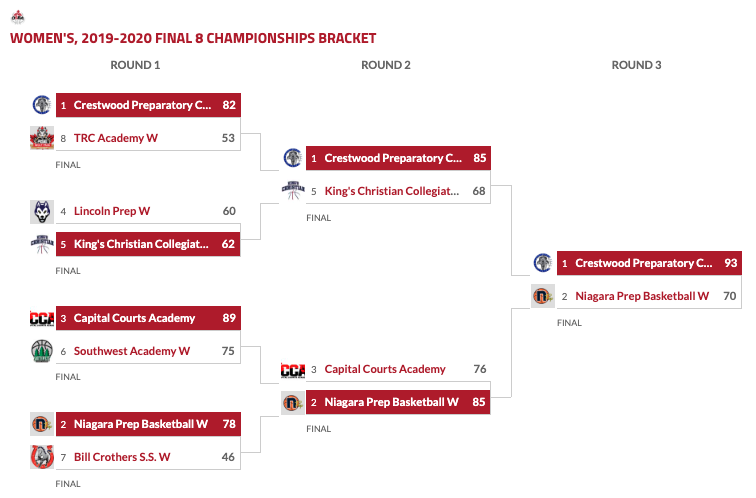Click Capital Courts Academy logo in Round 1

[x=41, y=319]
